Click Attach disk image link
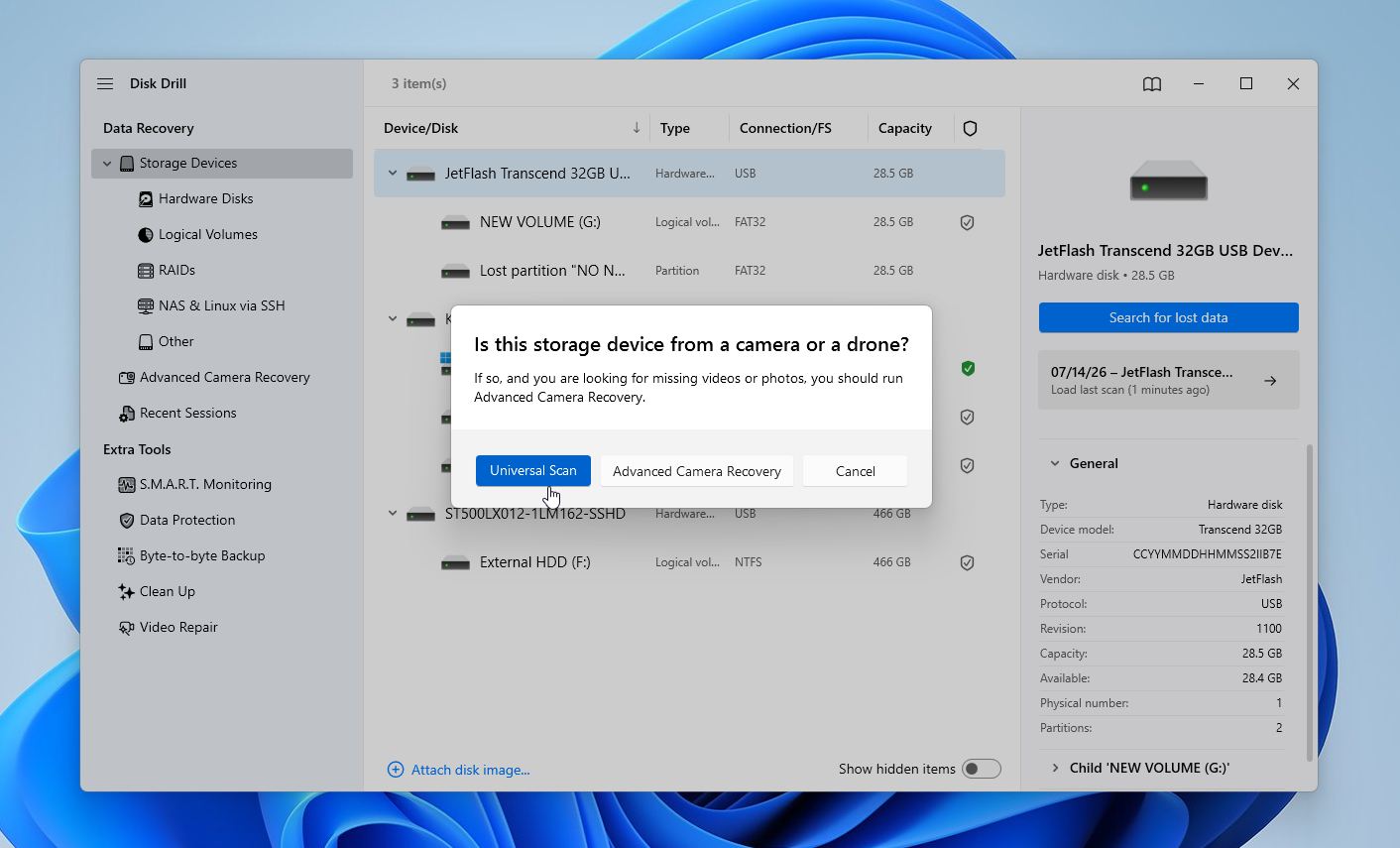 (x=470, y=770)
